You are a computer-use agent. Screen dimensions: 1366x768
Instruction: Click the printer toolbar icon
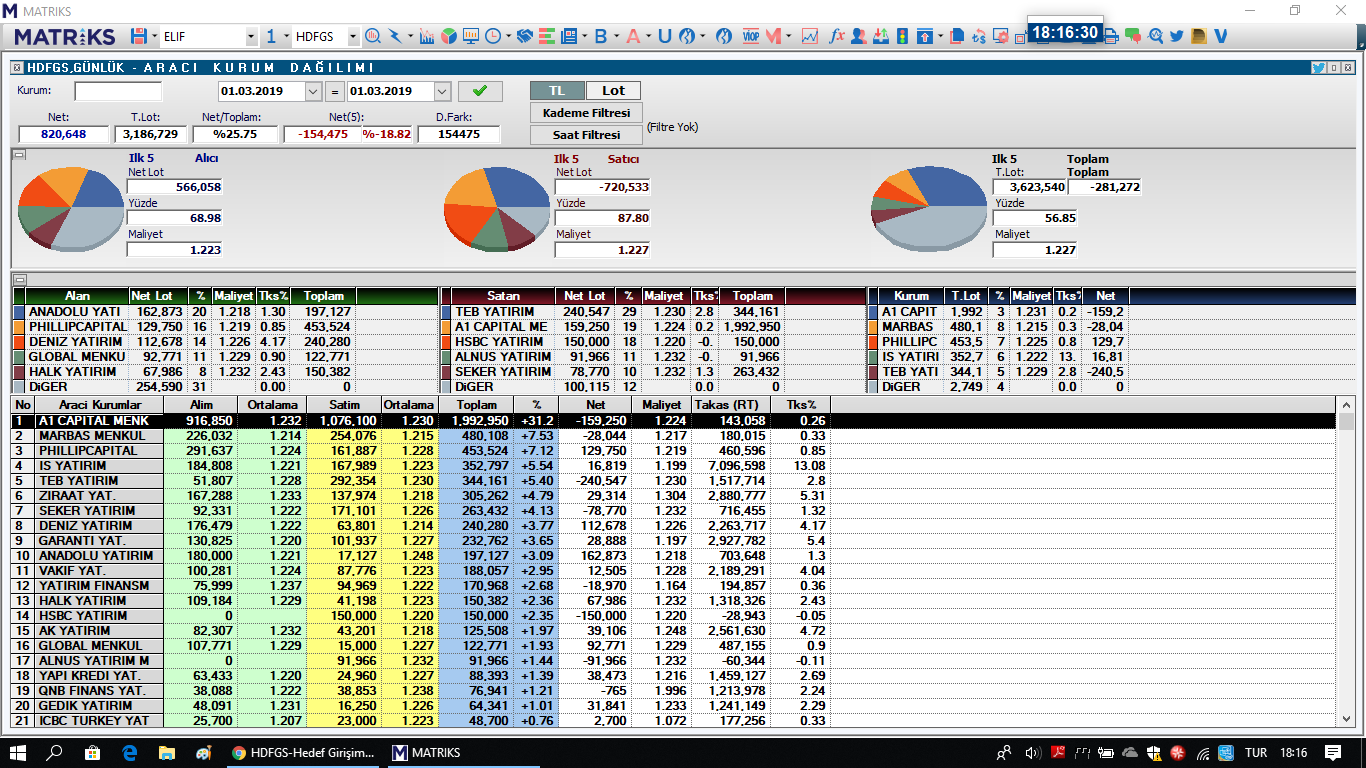coord(1111,37)
